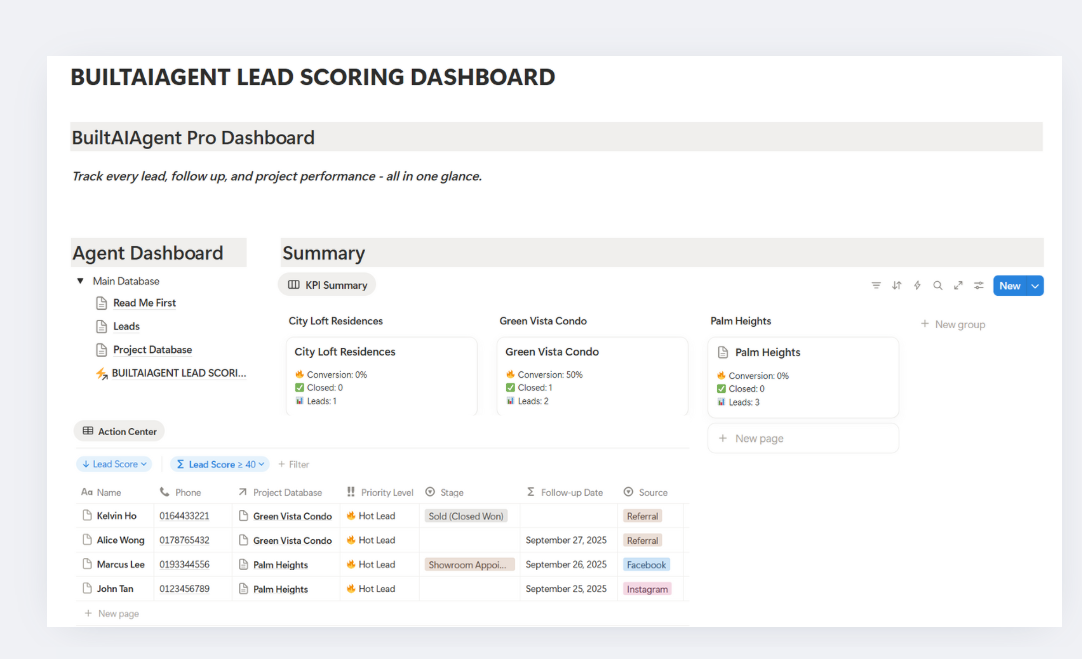
Task: Open the view settings sliders icon
Action: tap(978, 285)
